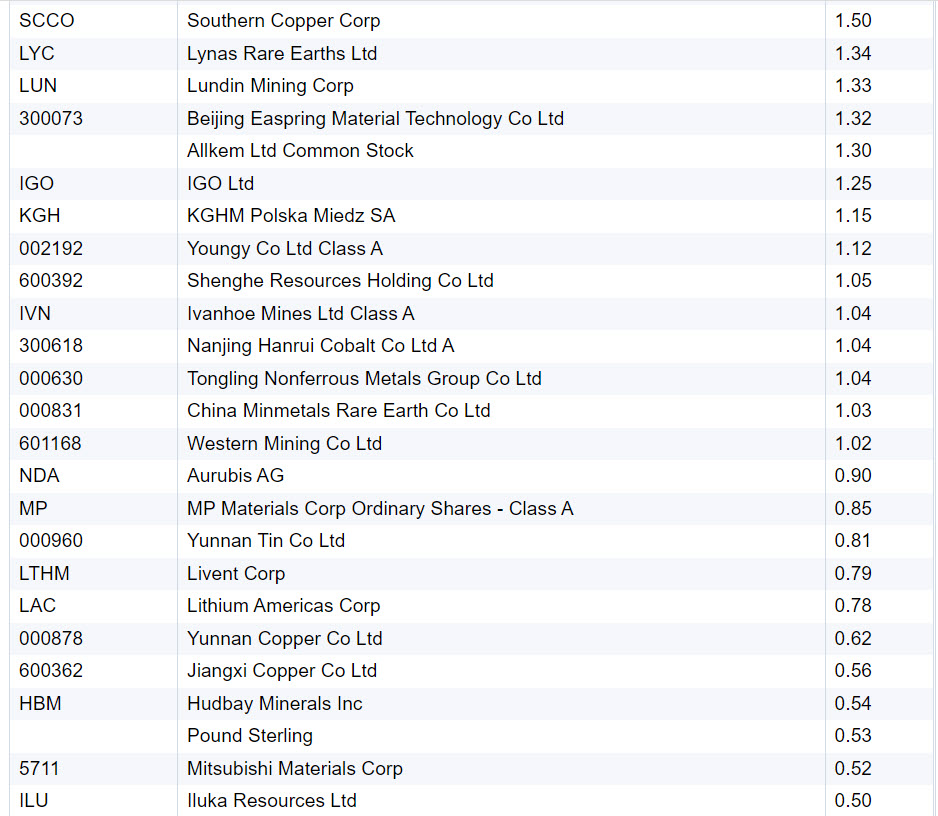938x816 pixels.
Task: Select Nanjing Hanrui Cobalt Co Ltd A
Action: [320, 346]
